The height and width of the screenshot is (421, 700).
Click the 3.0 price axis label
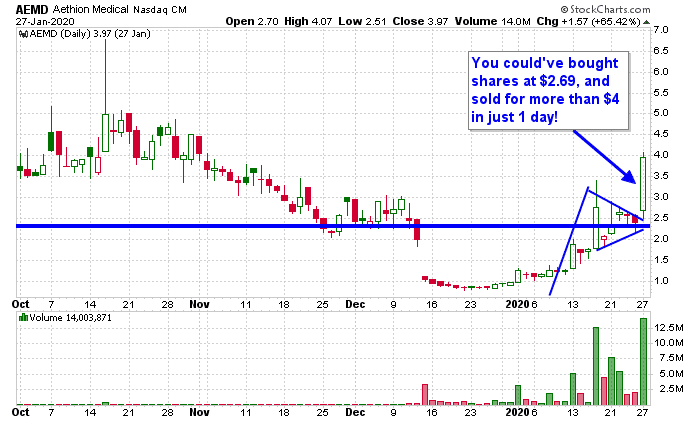pyautogui.click(x=661, y=196)
